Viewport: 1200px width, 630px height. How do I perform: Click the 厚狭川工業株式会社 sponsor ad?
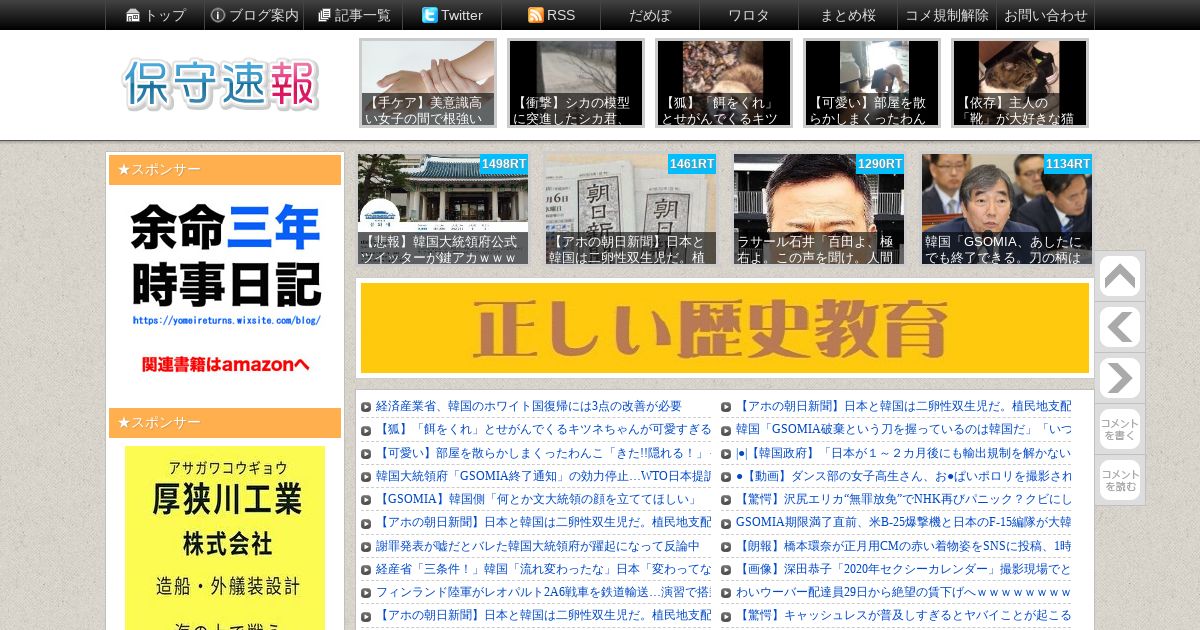225,538
